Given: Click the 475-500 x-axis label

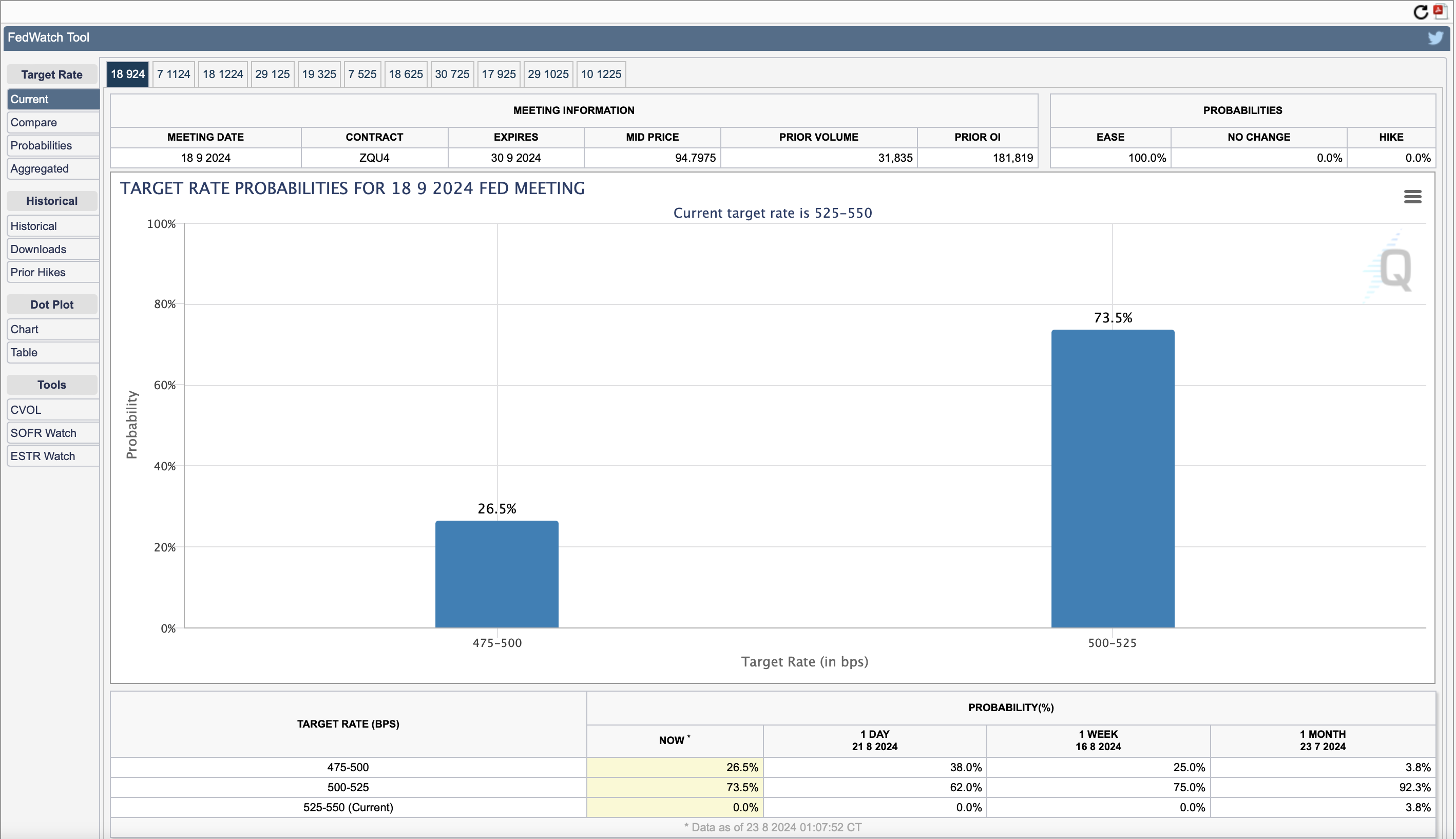Looking at the screenshot, I should (x=497, y=643).
